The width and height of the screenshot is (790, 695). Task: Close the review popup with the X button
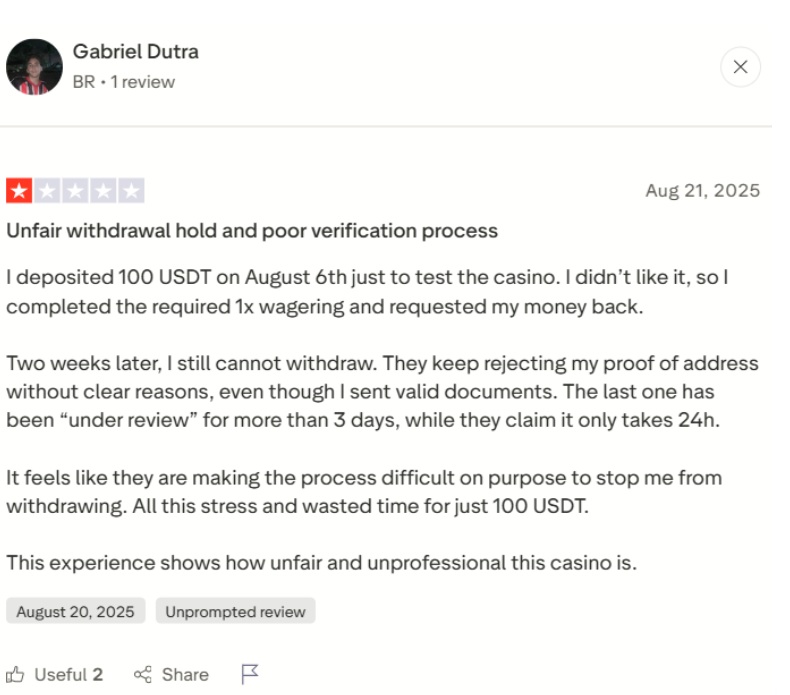coord(740,67)
